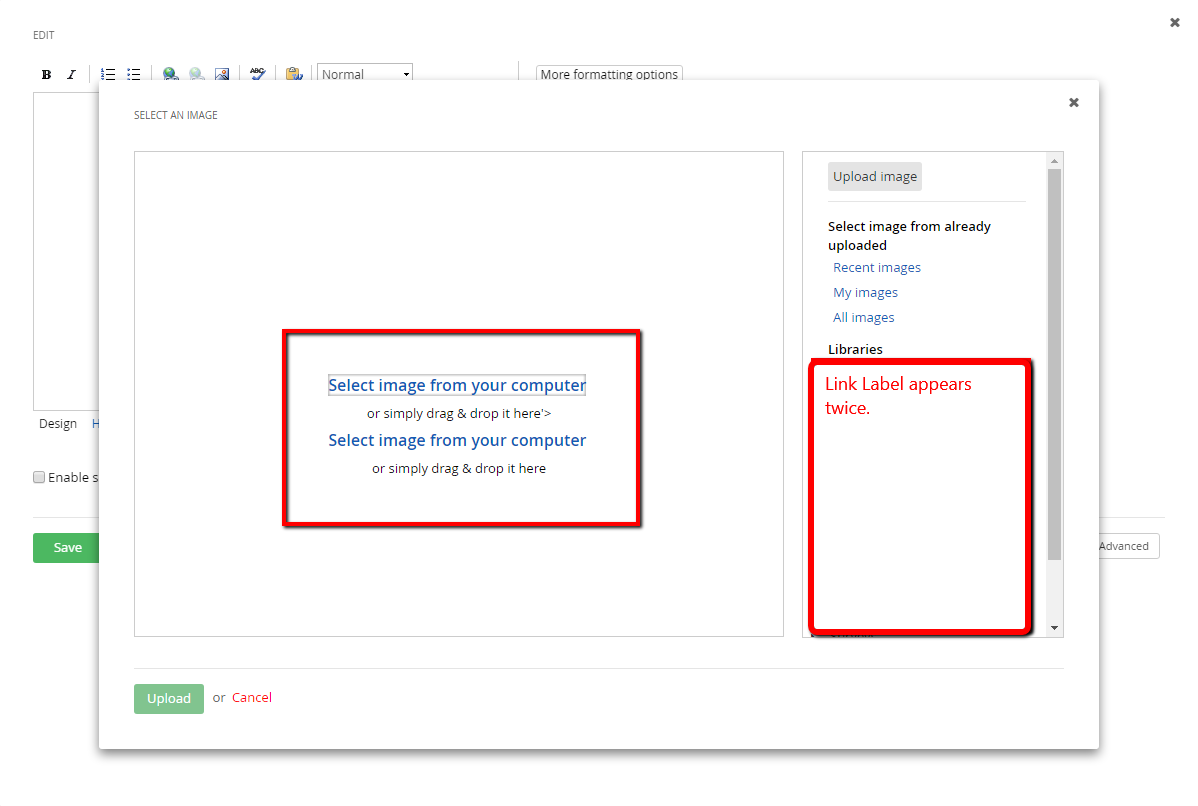Click the paste from clipboard icon
Screen dimensions: 1198x806
tap(294, 74)
